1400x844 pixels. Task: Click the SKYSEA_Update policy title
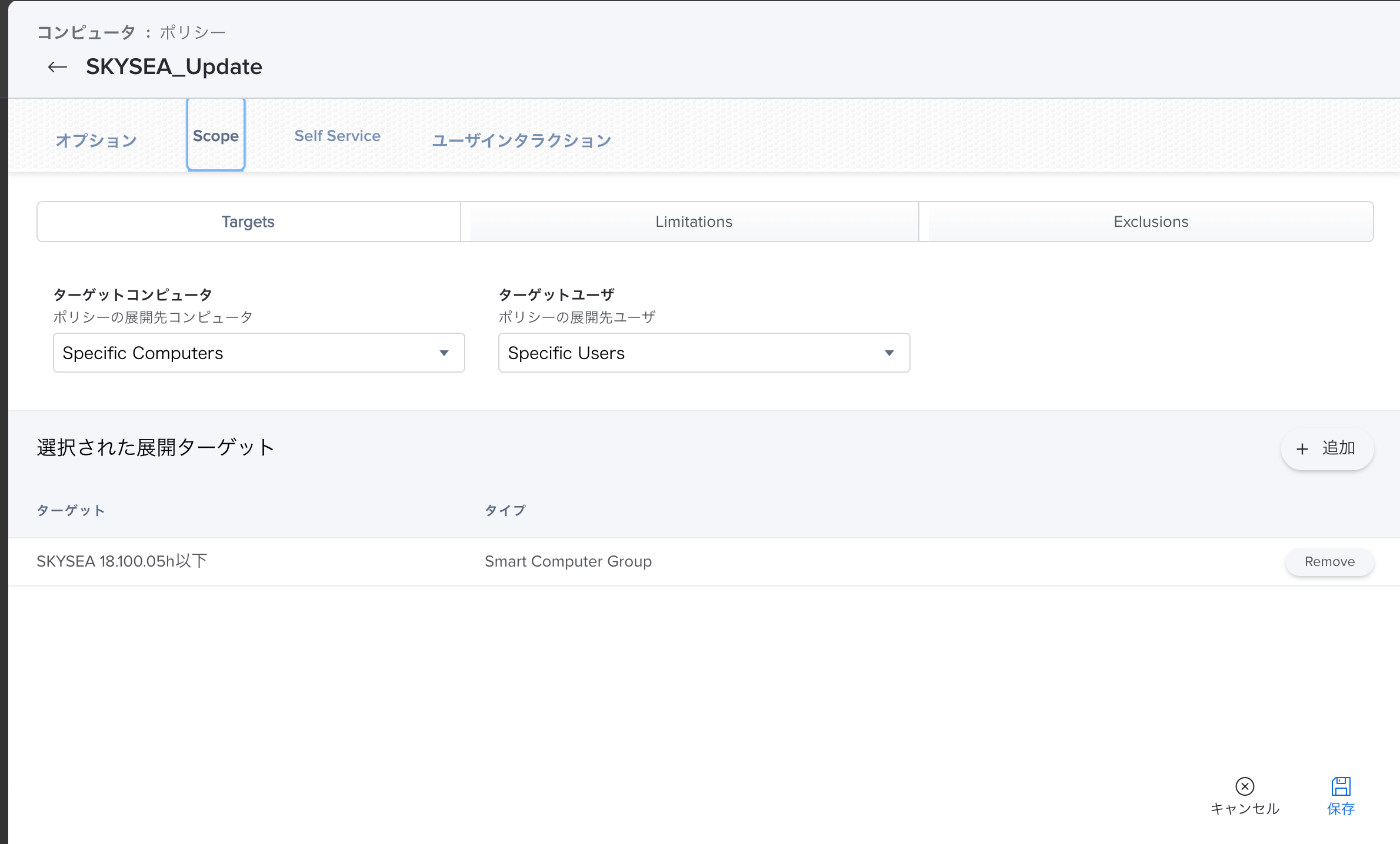(x=174, y=67)
